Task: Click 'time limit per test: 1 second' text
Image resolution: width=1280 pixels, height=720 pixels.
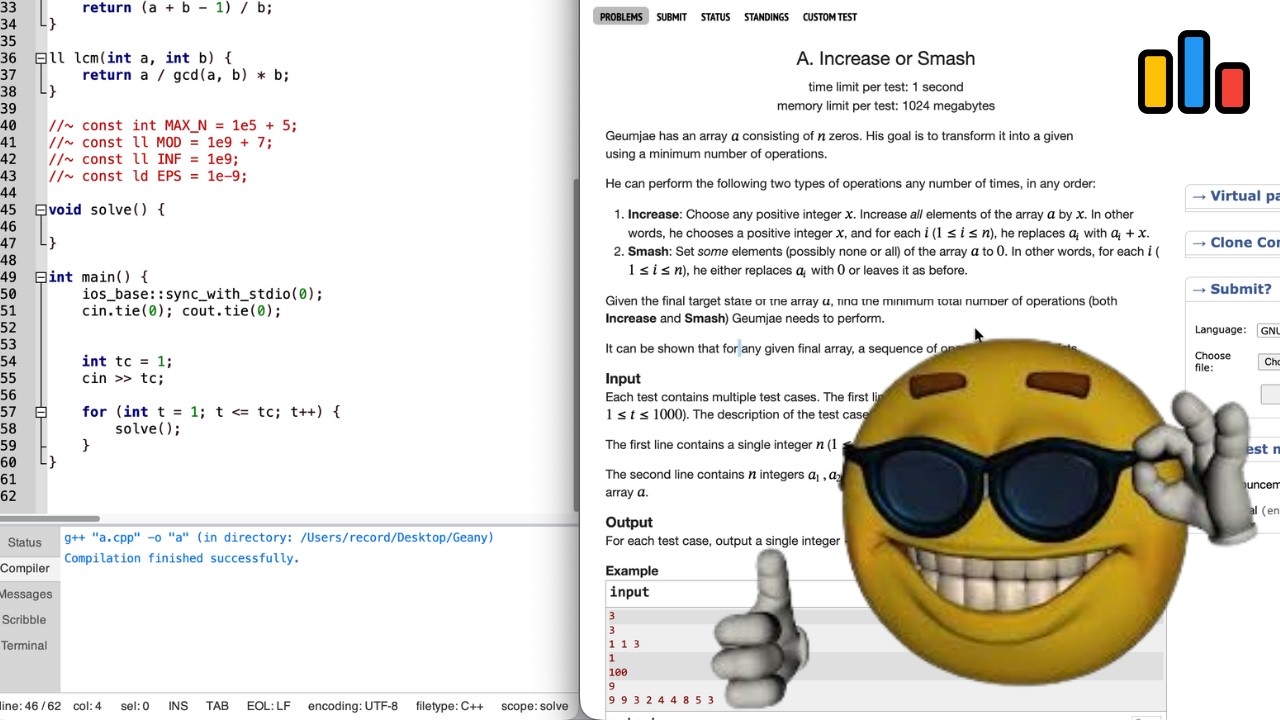Action: click(886, 87)
